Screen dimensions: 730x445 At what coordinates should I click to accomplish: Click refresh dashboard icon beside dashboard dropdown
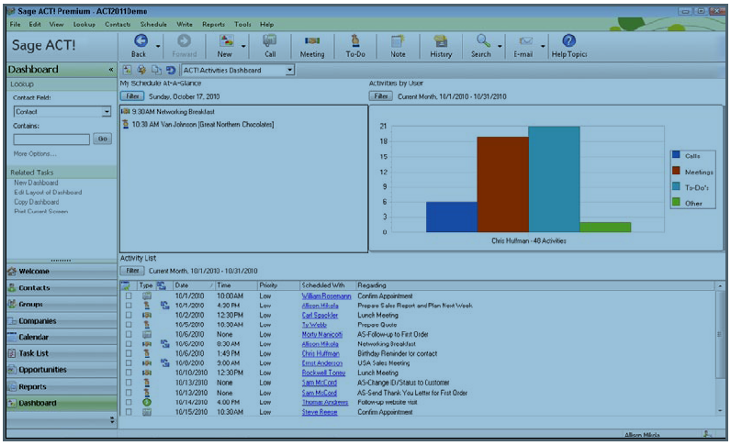pos(171,70)
